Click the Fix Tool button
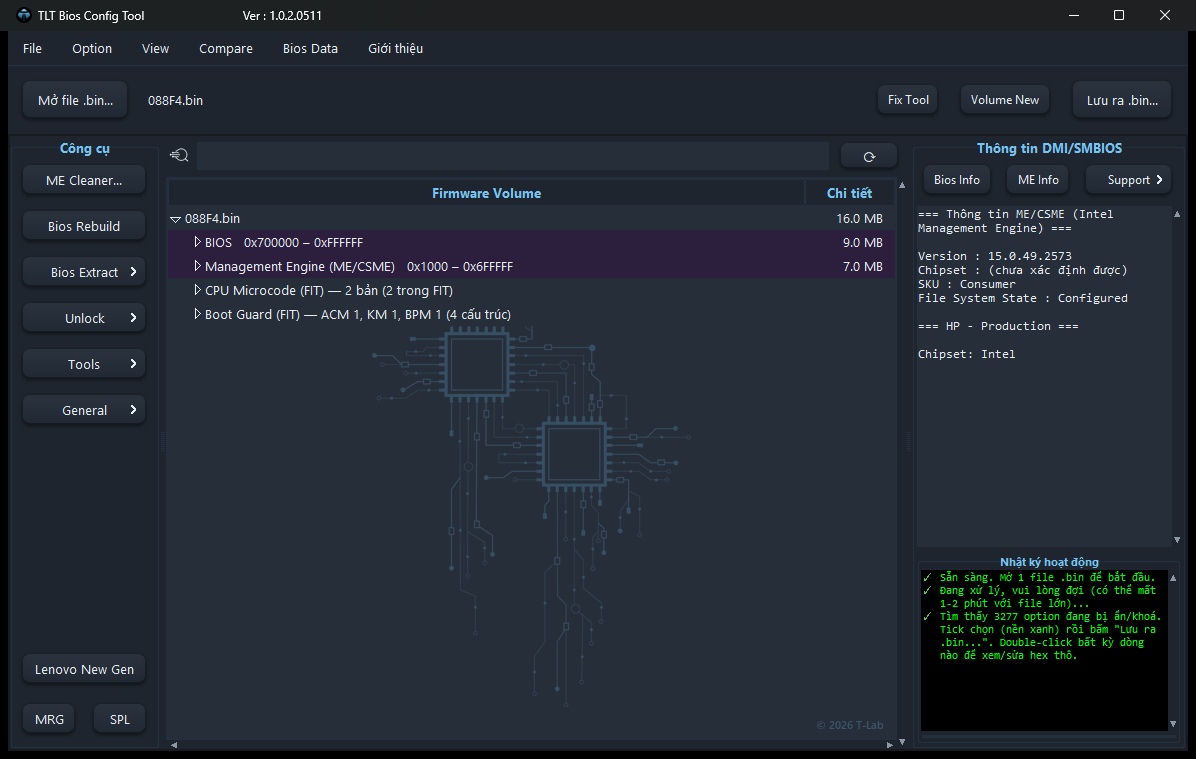The image size is (1196, 759). (x=908, y=100)
